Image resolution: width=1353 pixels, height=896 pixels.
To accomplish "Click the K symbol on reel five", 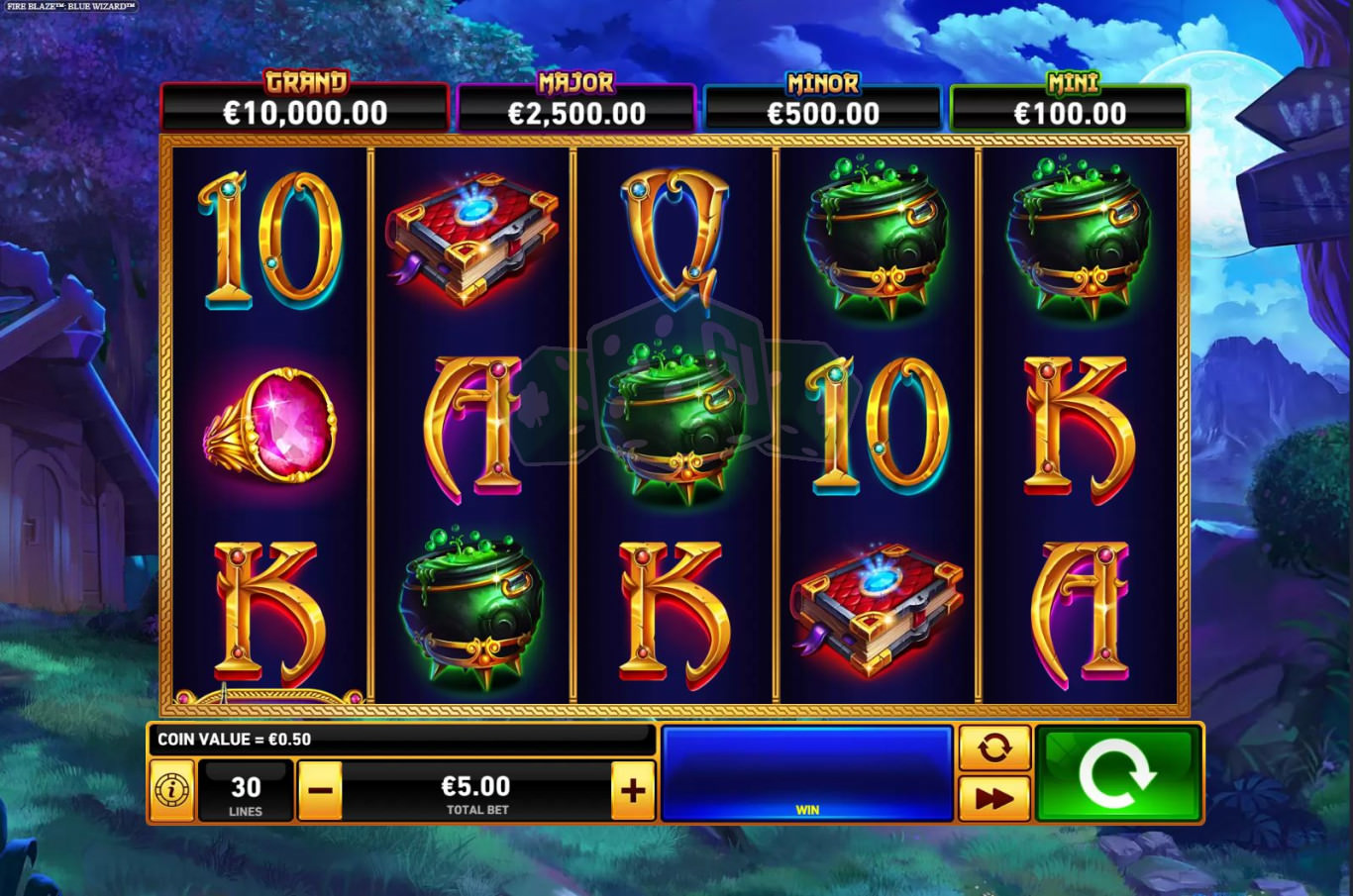I will pyautogui.click(x=1079, y=428).
